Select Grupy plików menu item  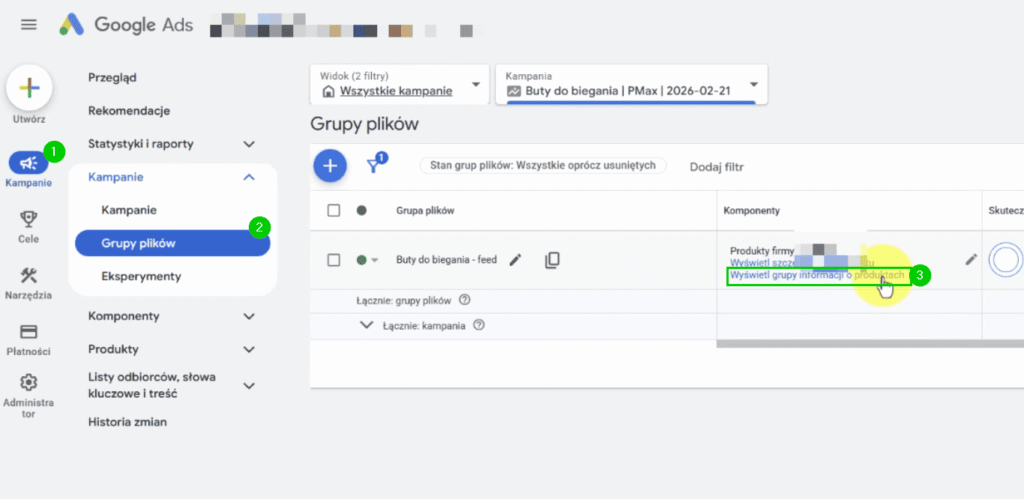click(172, 243)
